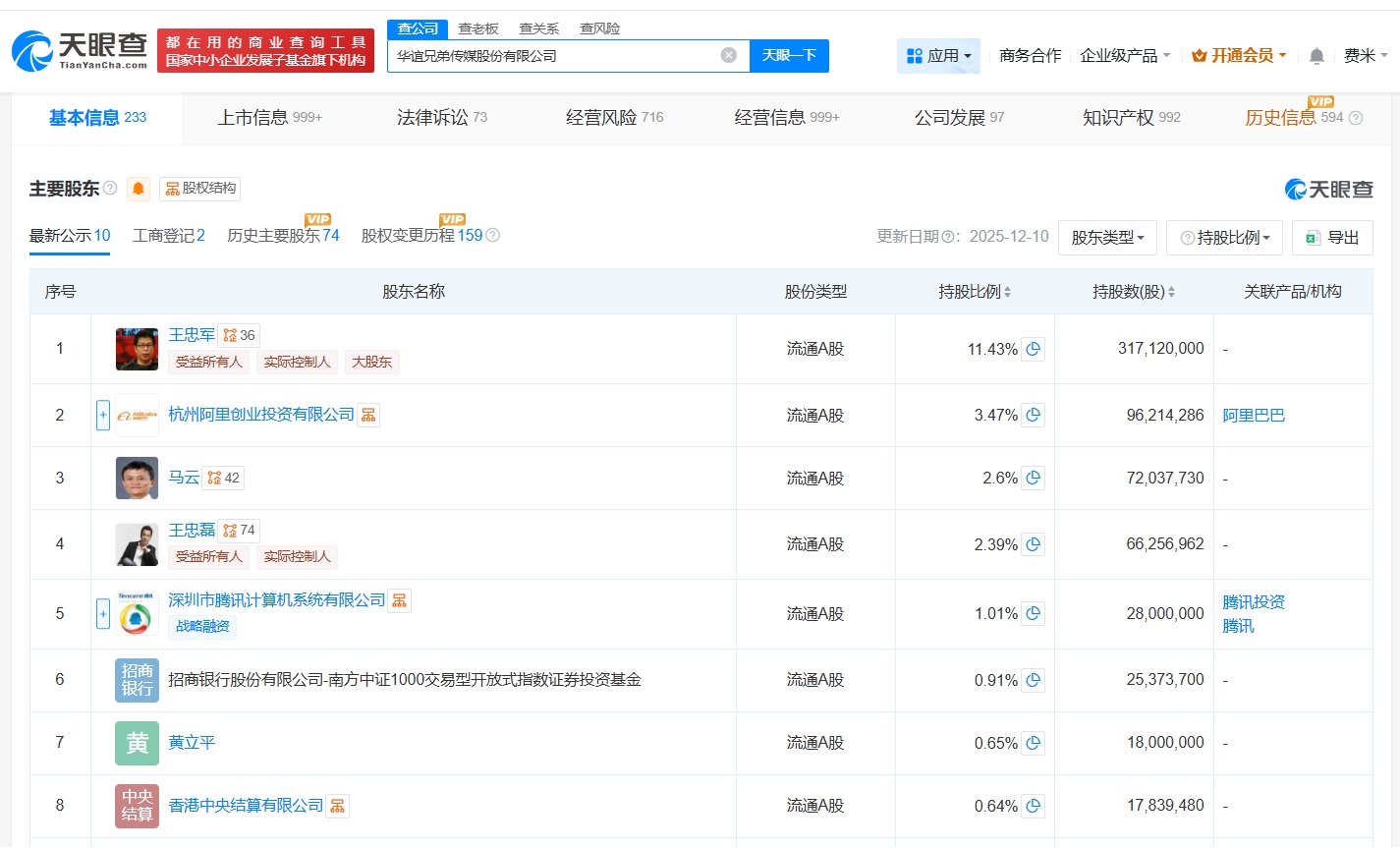Viewport: 1400px width, 848px height.
Task: Open the 应用 dropdown menu
Action: tap(938, 56)
